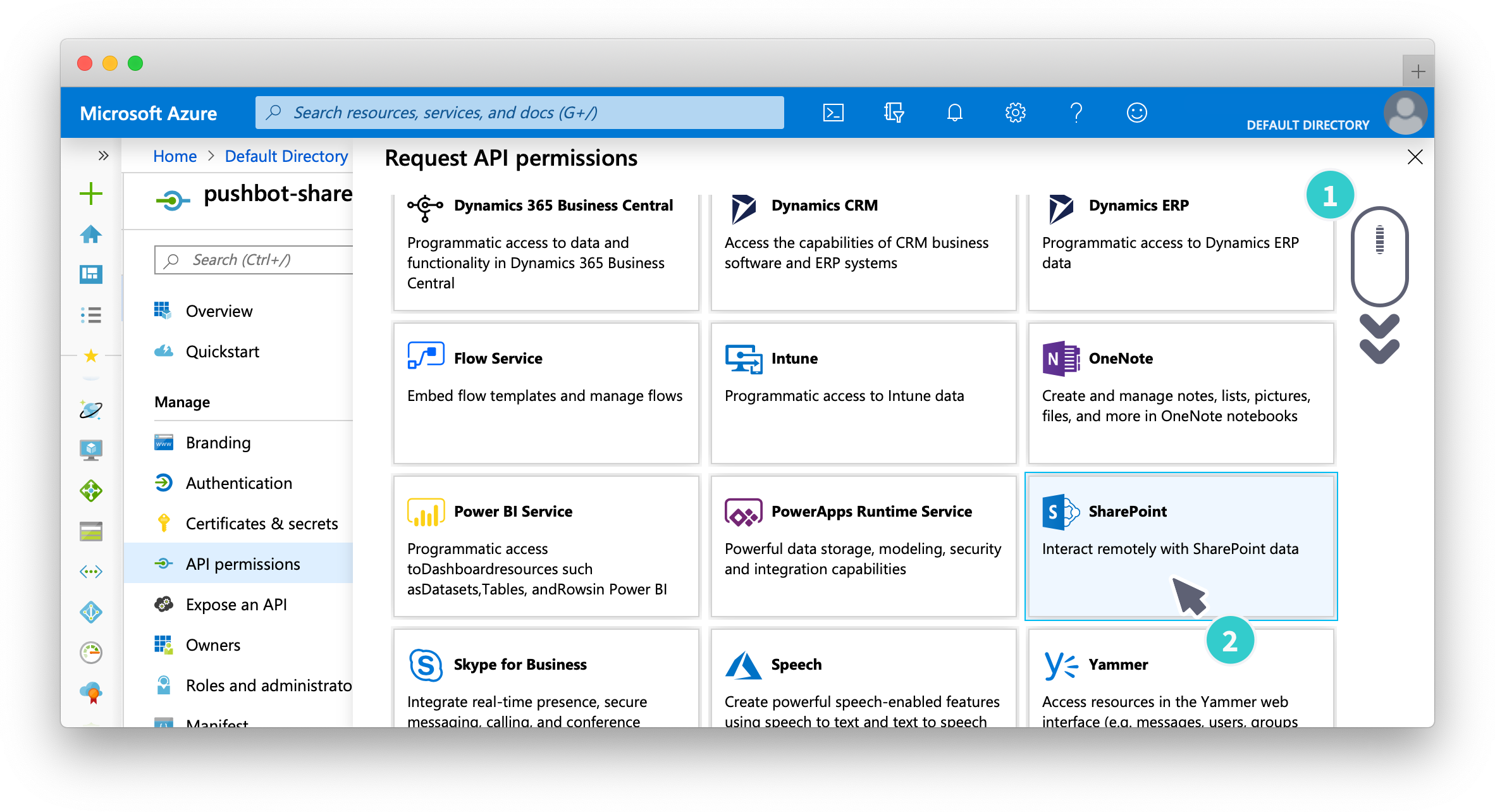Open Load balancers green diamond sidebar icon
The width and height of the screenshot is (1495, 812).
[91, 491]
